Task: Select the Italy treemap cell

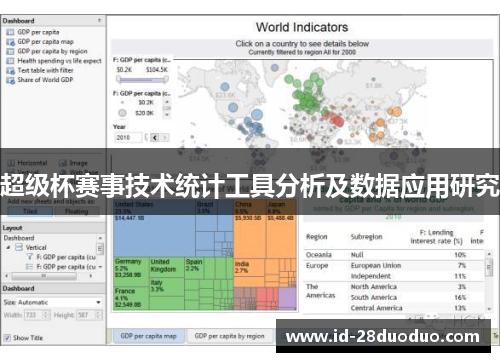Action: 167,287
